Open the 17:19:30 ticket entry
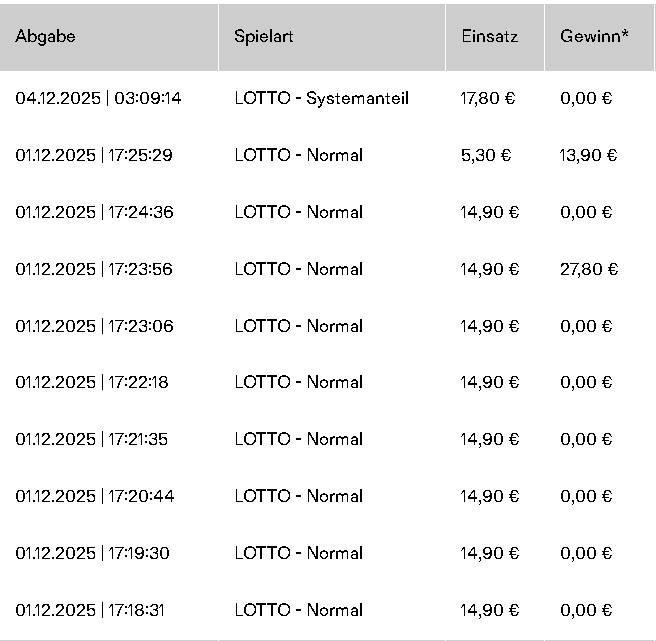This screenshot has height=641, width=656. pyautogui.click(x=94, y=553)
